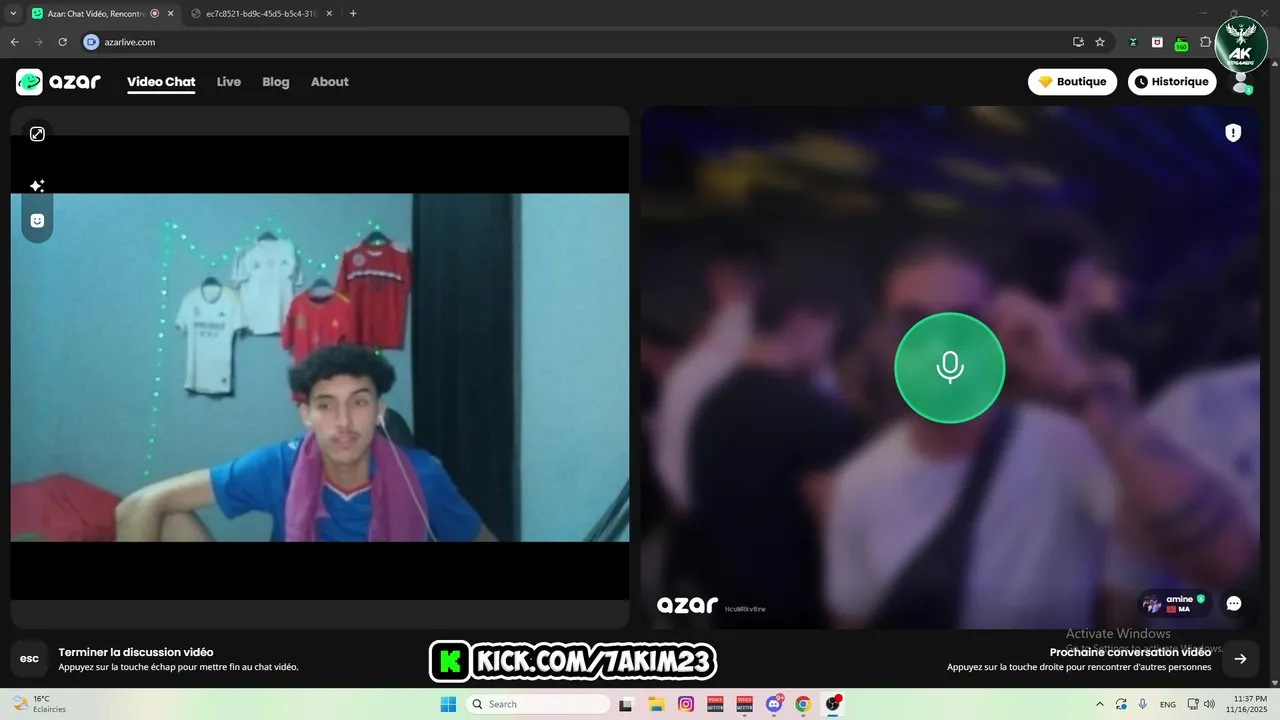
Task: Open the About page
Action: point(330,82)
